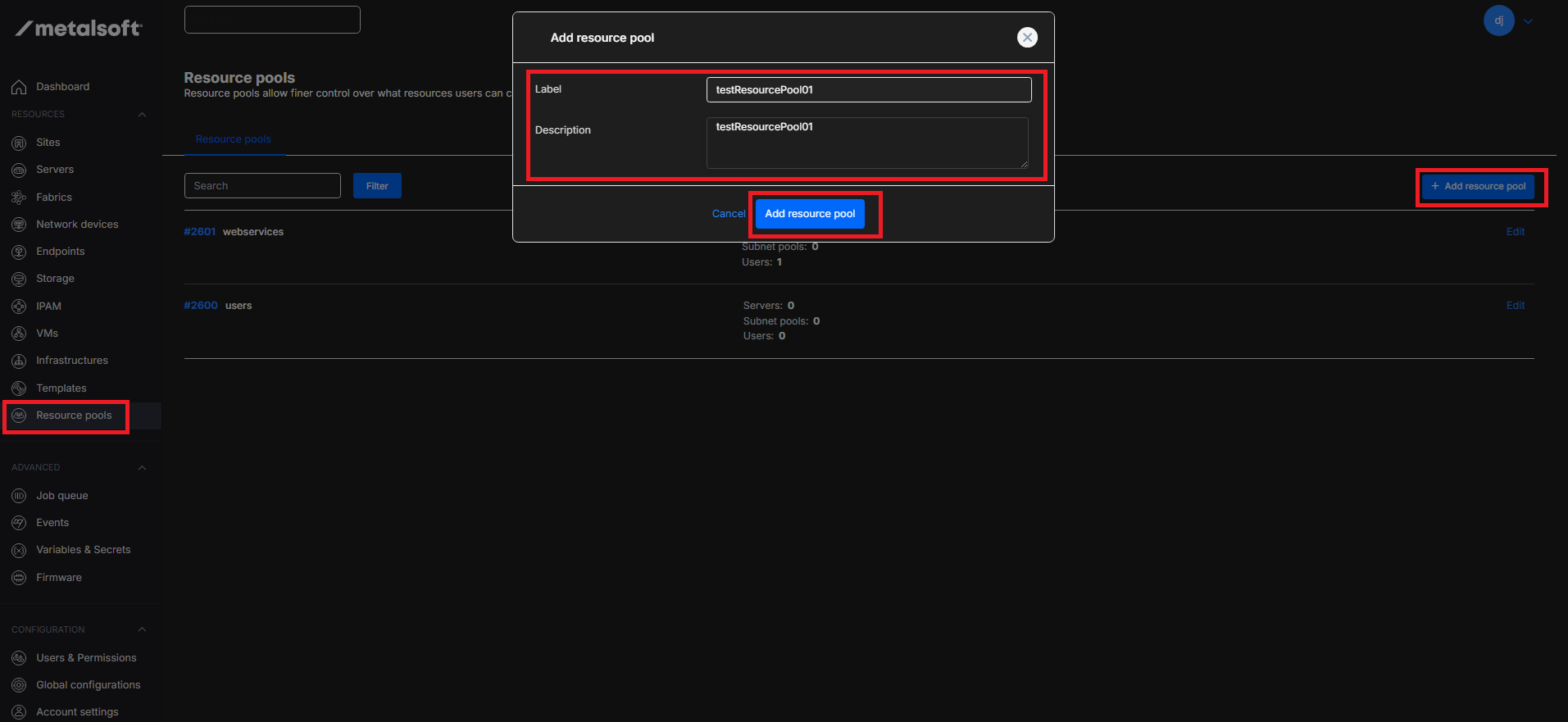Click the Firmware icon in sidebar

[19, 578]
